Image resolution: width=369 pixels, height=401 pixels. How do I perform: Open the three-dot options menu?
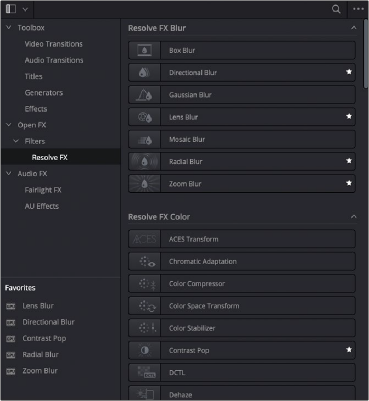(358, 9)
